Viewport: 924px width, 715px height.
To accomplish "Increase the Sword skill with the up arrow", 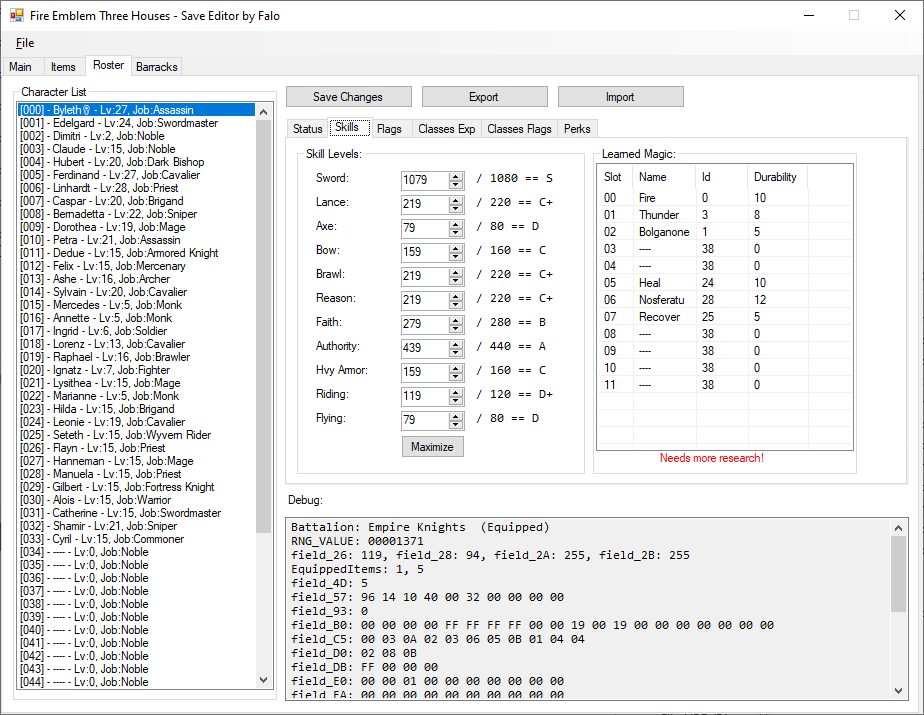I will [x=456, y=176].
